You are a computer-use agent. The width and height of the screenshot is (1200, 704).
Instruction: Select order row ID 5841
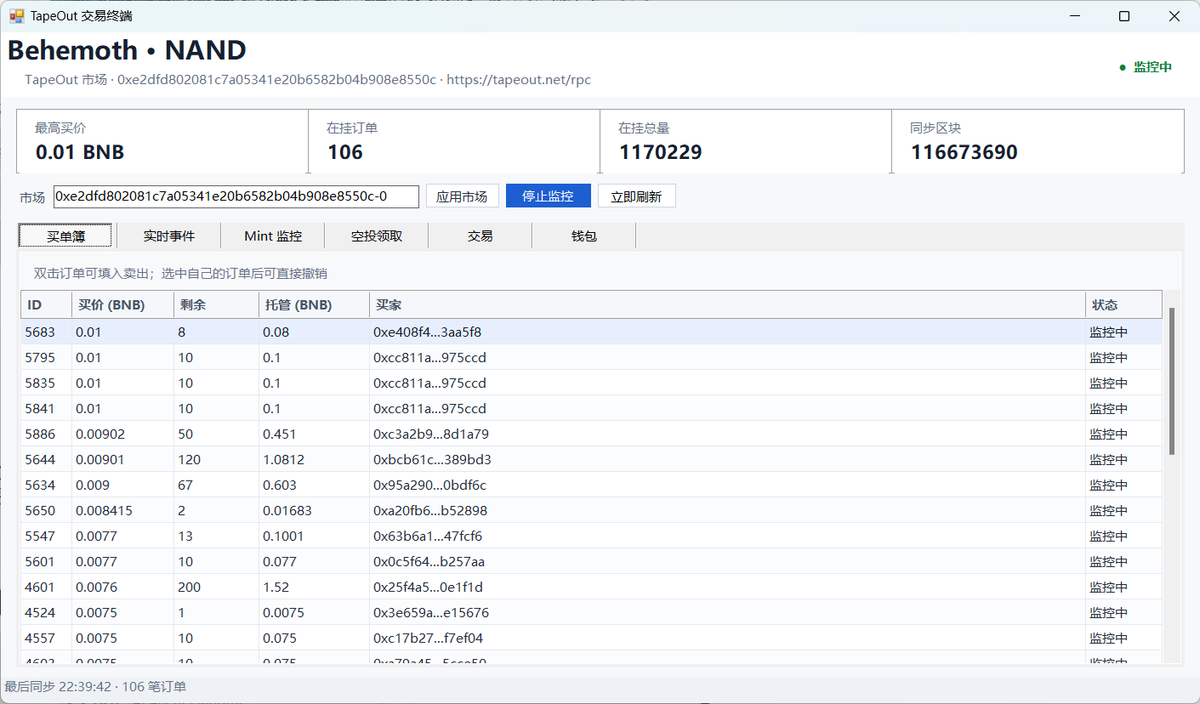(592, 408)
